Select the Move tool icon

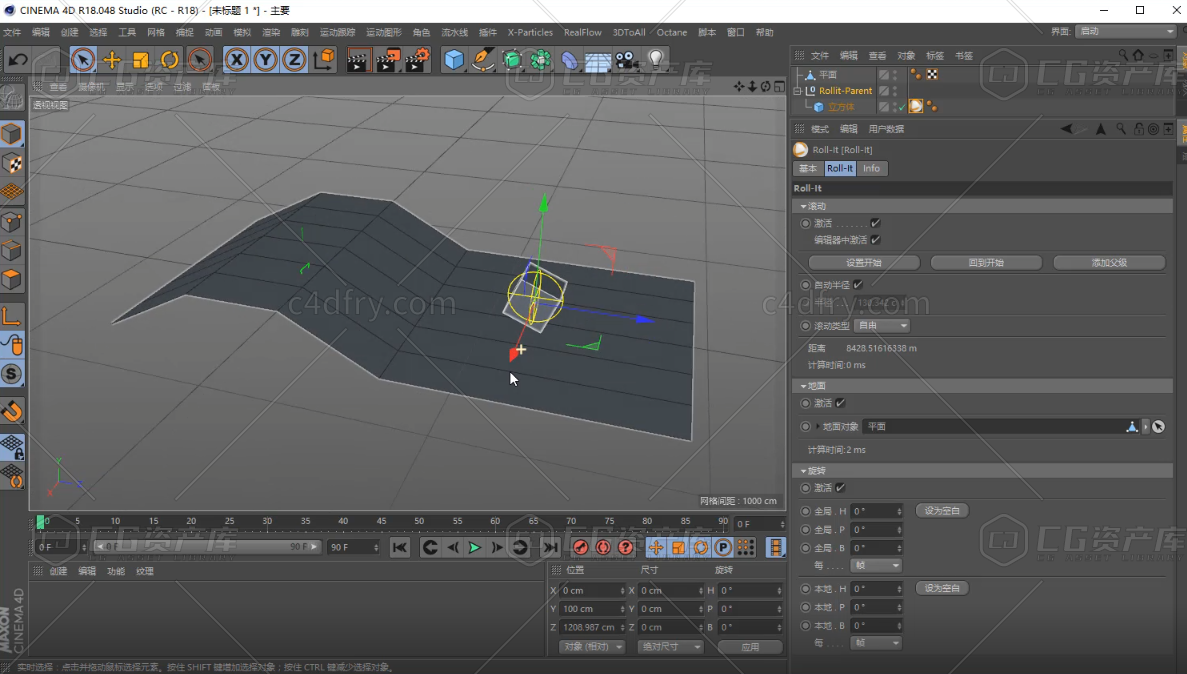tap(112, 60)
